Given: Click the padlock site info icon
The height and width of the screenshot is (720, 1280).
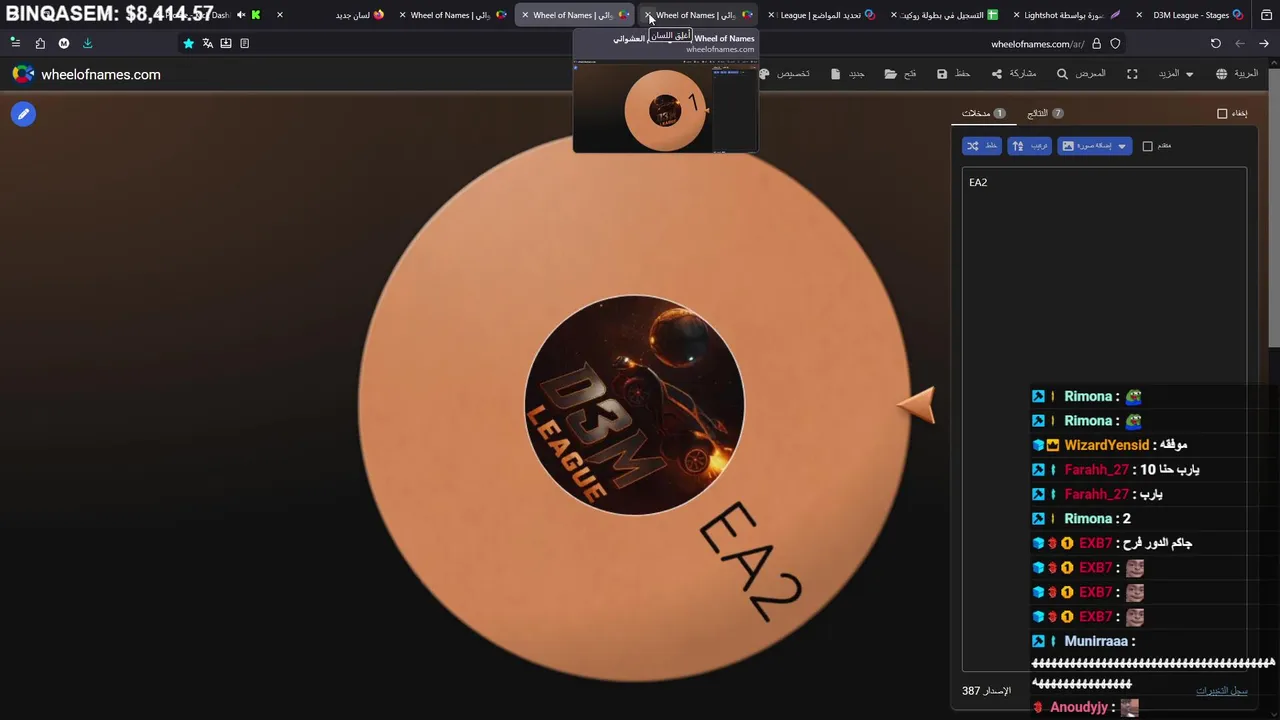Looking at the screenshot, I should coord(1096,43).
